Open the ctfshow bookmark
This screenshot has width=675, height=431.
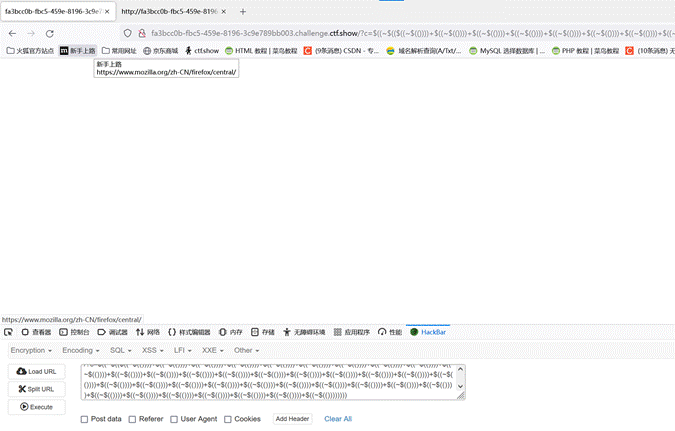[x=201, y=50]
